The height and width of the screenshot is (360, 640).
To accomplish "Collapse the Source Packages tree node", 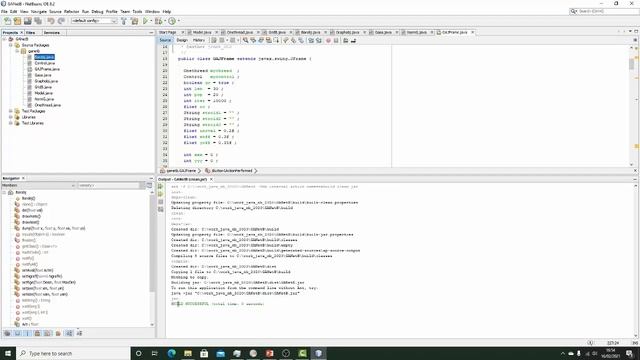I will 11,45.
